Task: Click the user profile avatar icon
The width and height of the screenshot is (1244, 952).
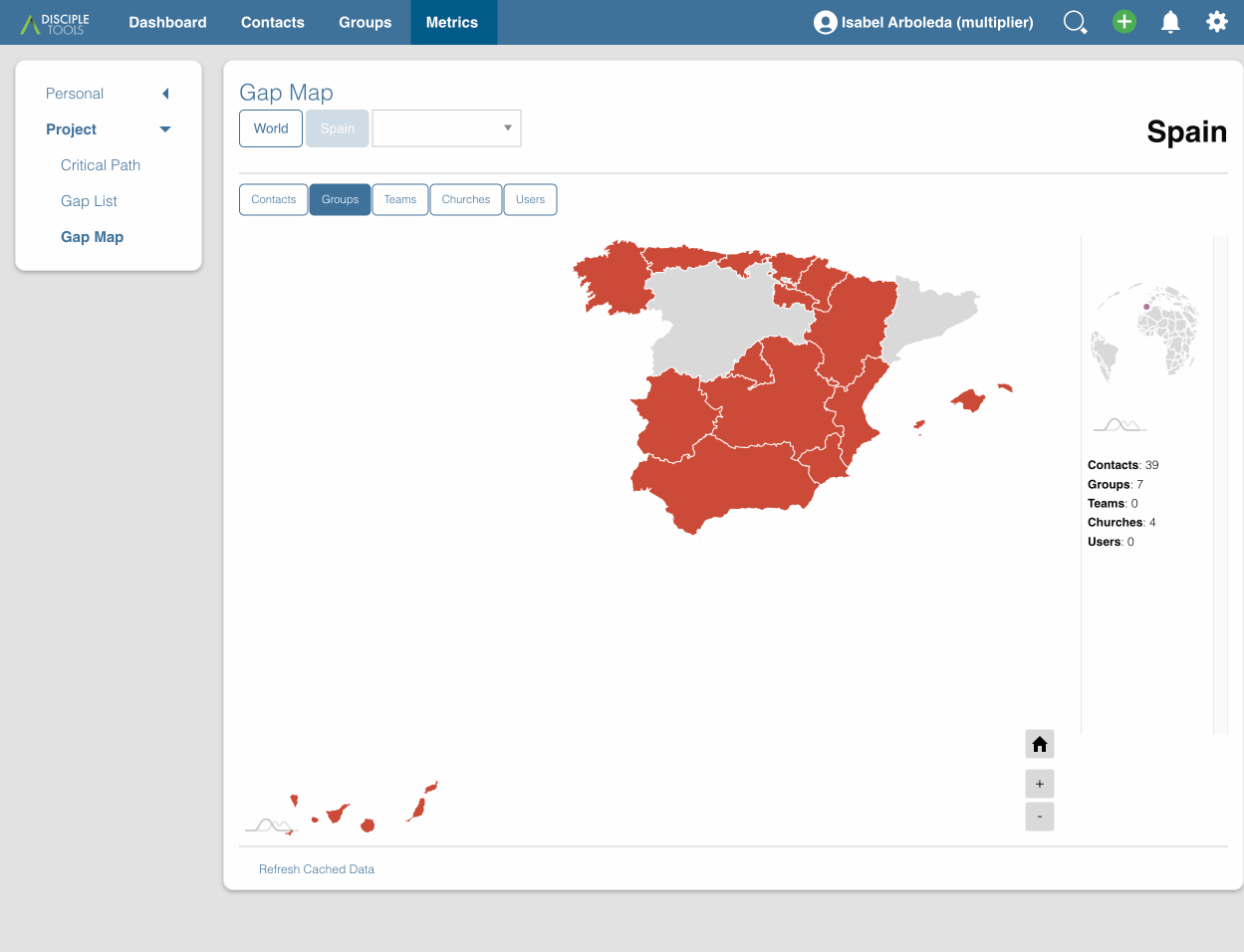Action: 825,22
